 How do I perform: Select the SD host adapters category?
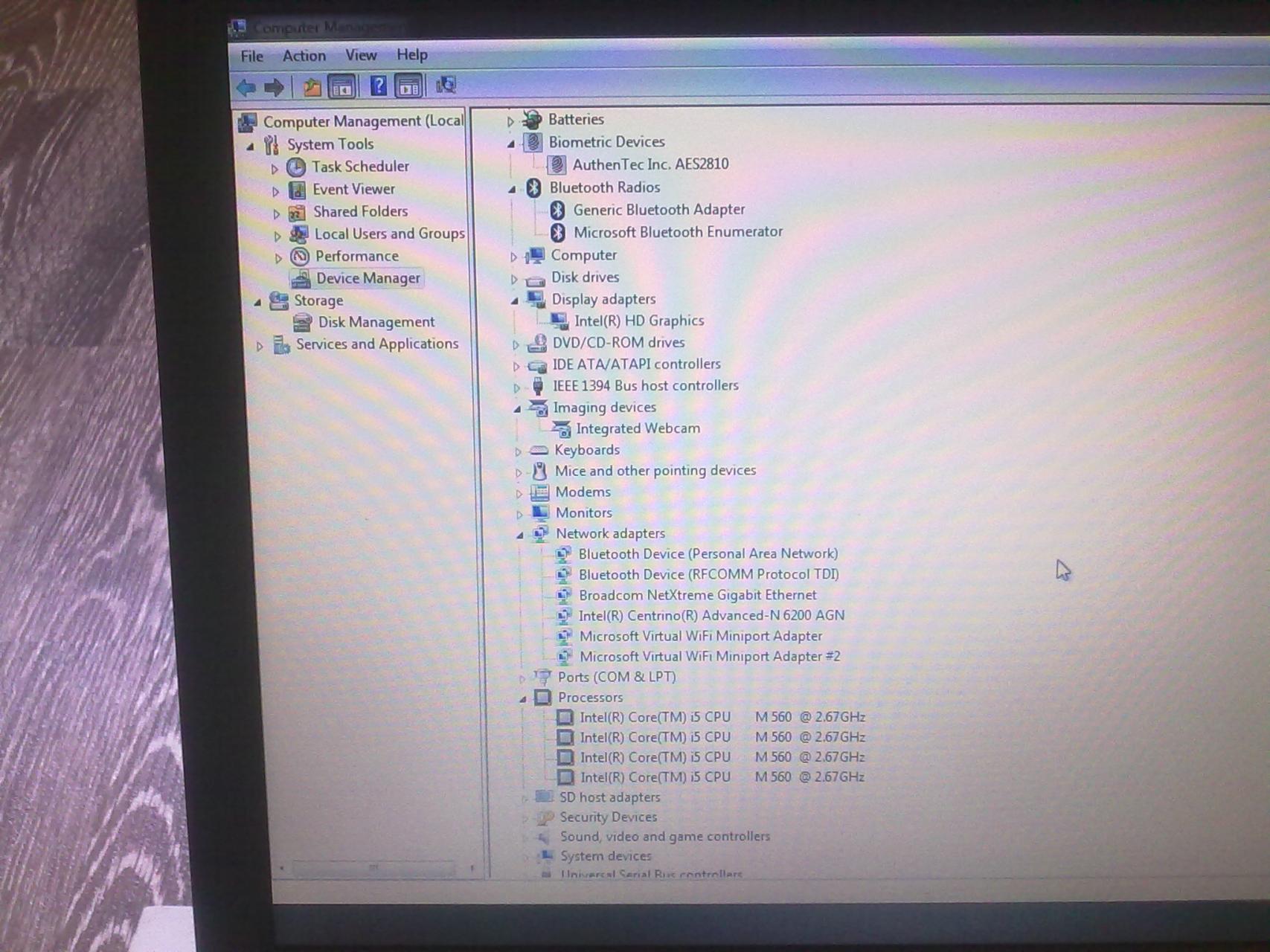point(610,797)
